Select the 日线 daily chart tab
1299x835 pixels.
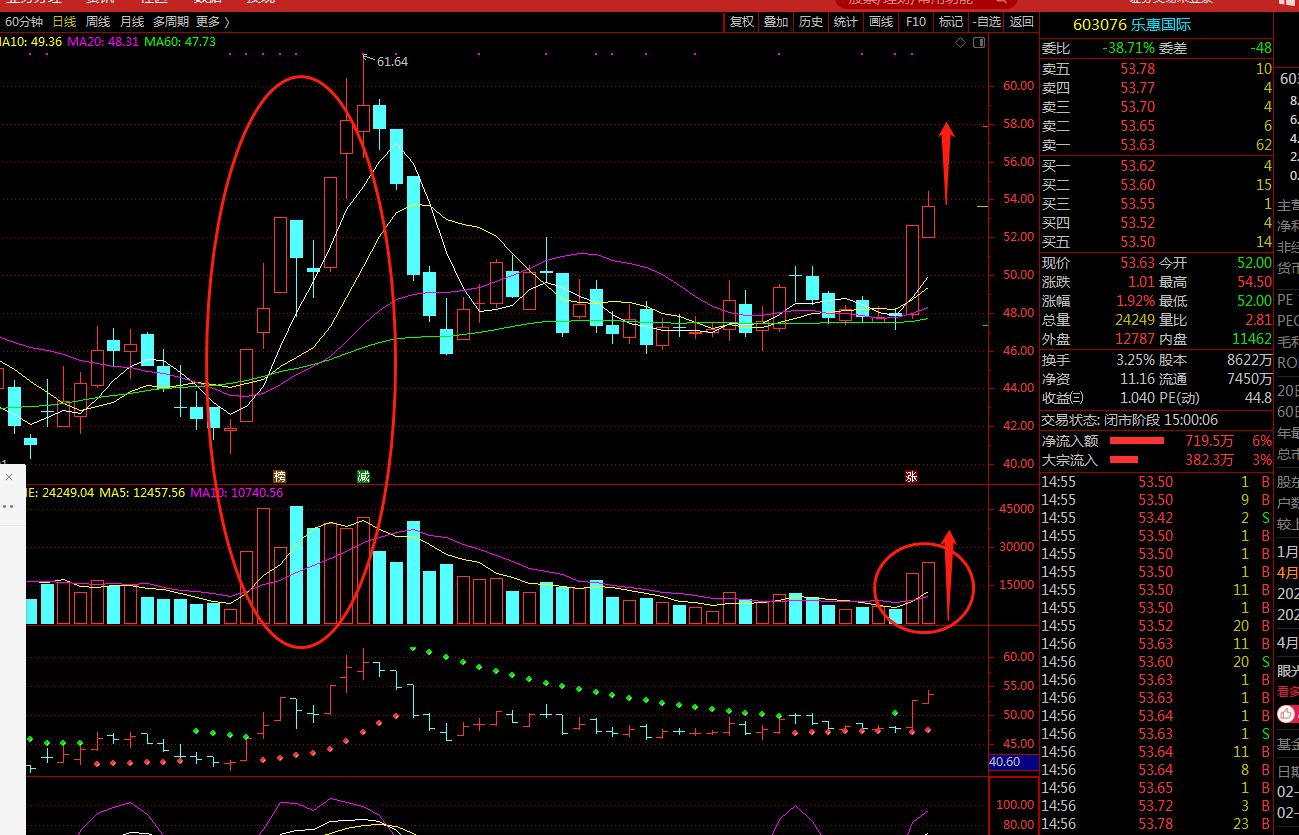pos(64,21)
